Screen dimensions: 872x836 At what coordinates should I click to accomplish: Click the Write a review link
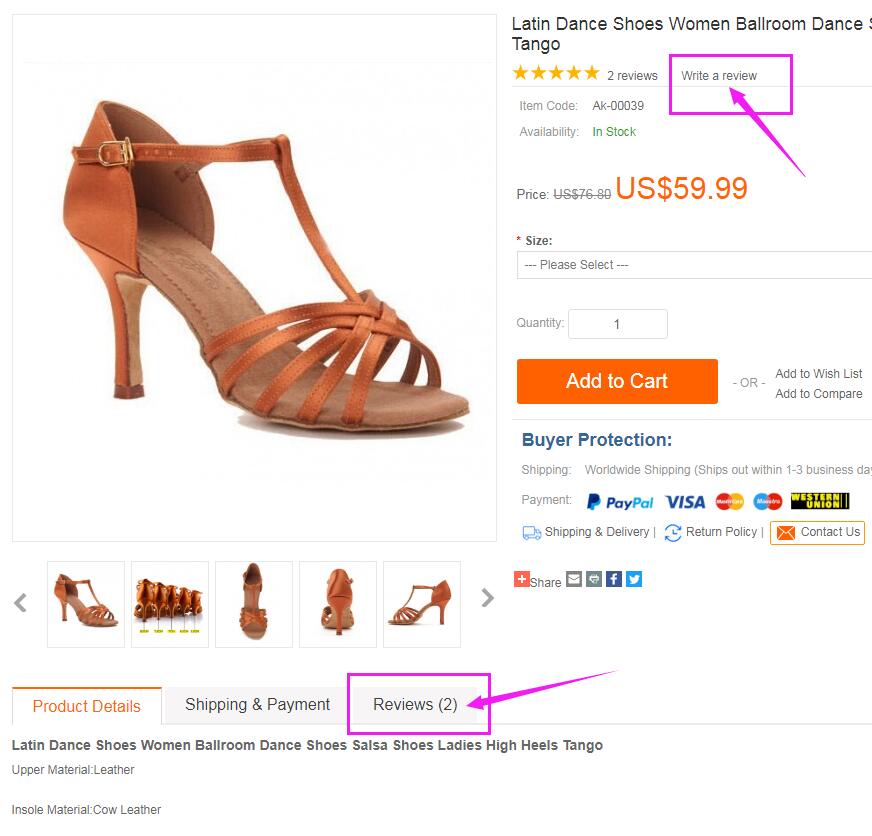pos(719,76)
